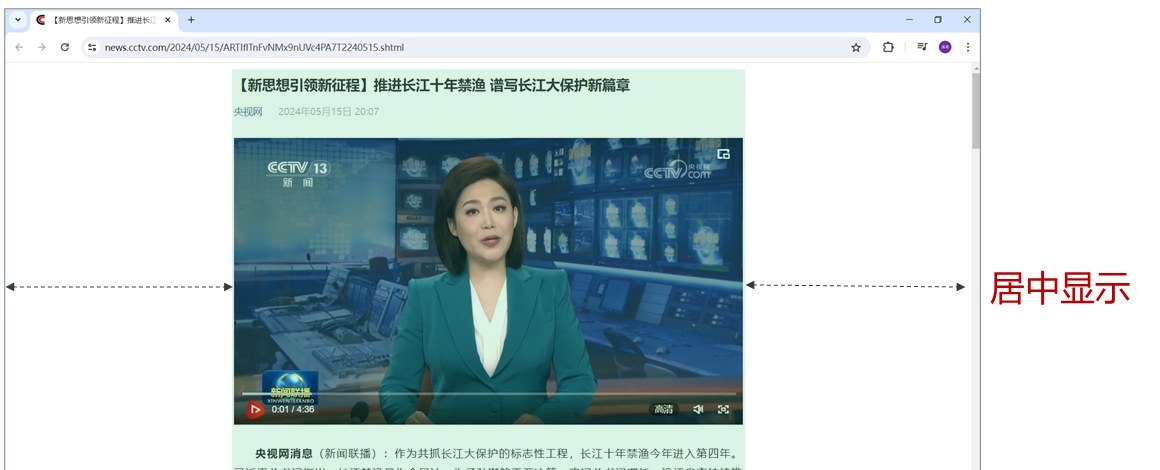Click the page vertical scrollbar thumb
The width and height of the screenshot is (1160, 470).
[976, 111]
